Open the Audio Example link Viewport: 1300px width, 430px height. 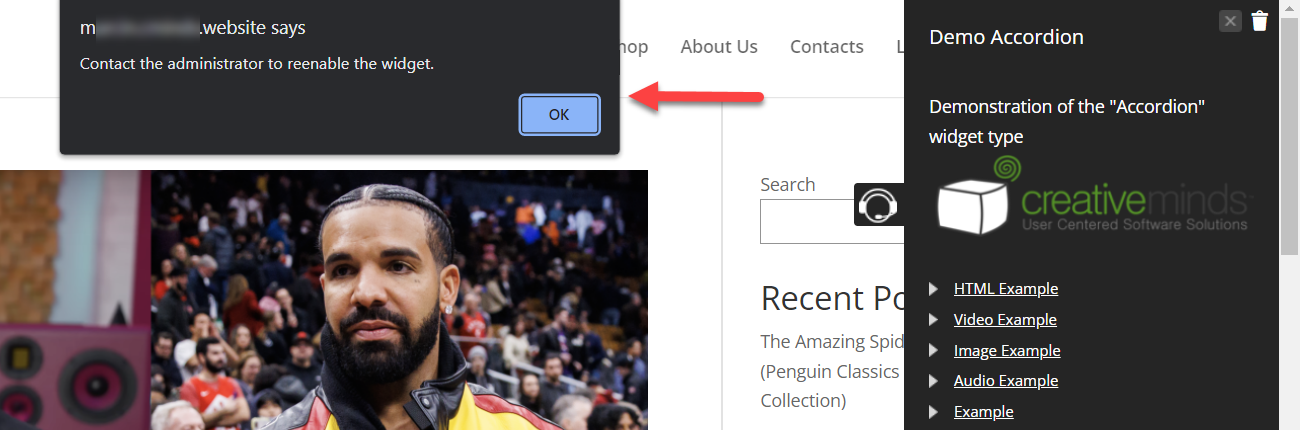click(x=1006, y=381)
